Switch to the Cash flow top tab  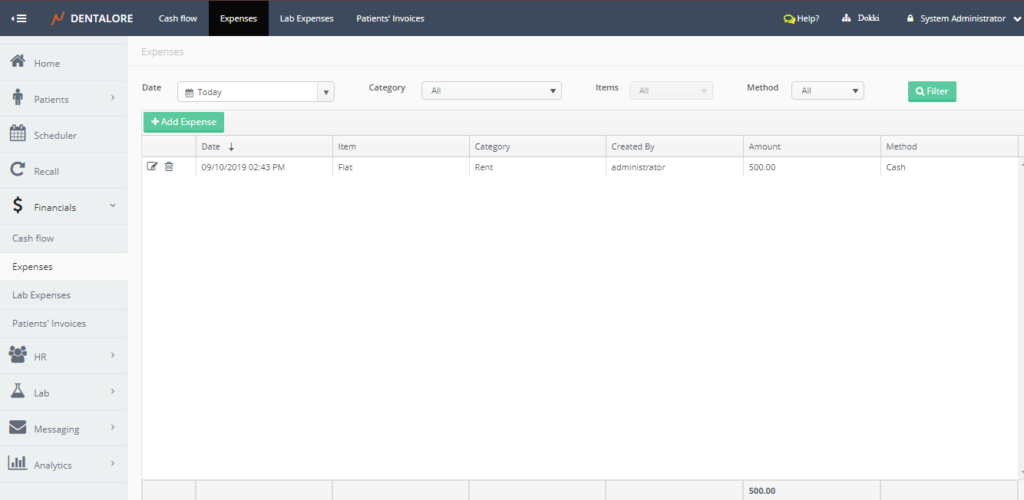(x=178, y=18)
